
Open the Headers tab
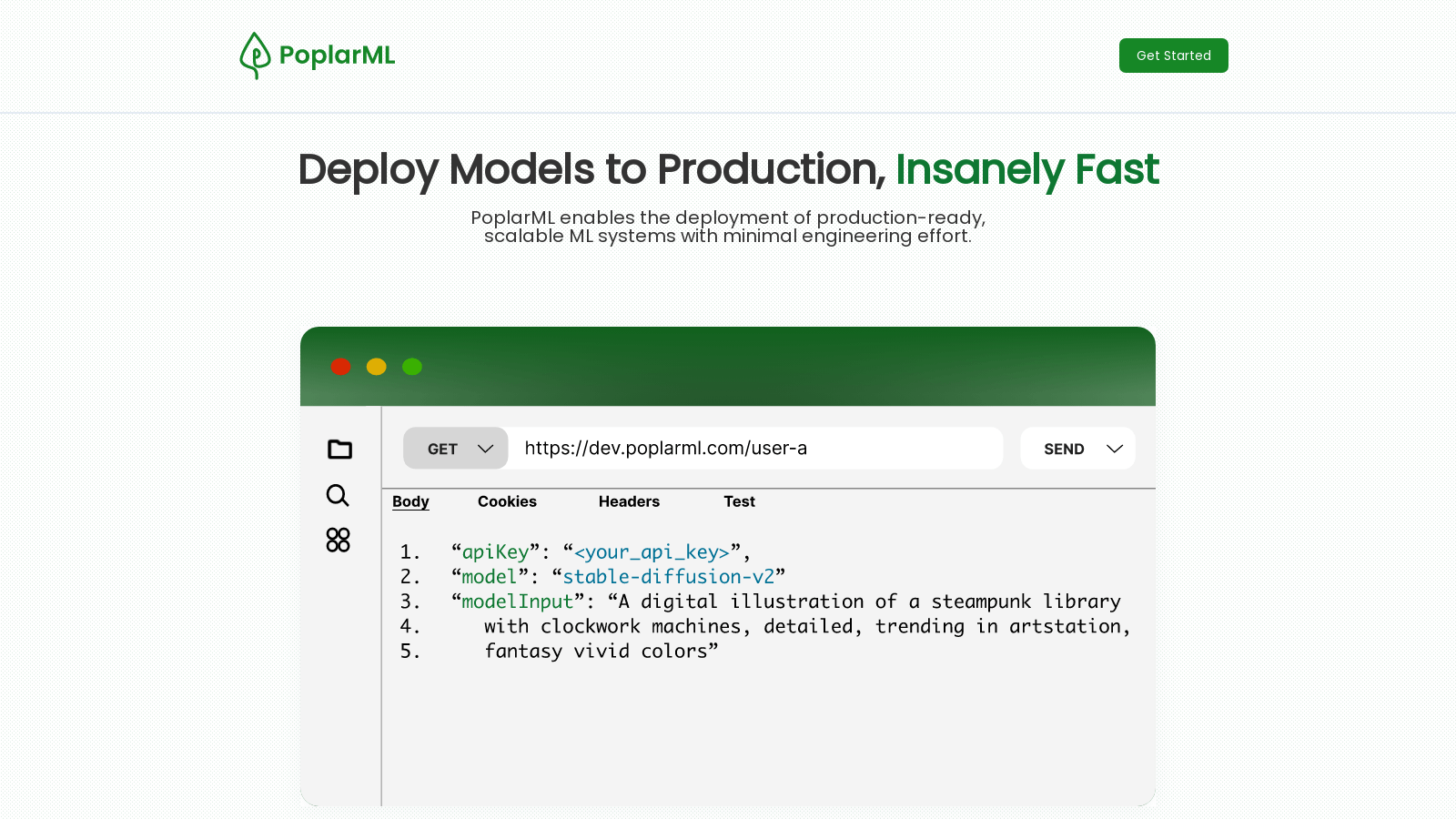(x=629, y=501)
